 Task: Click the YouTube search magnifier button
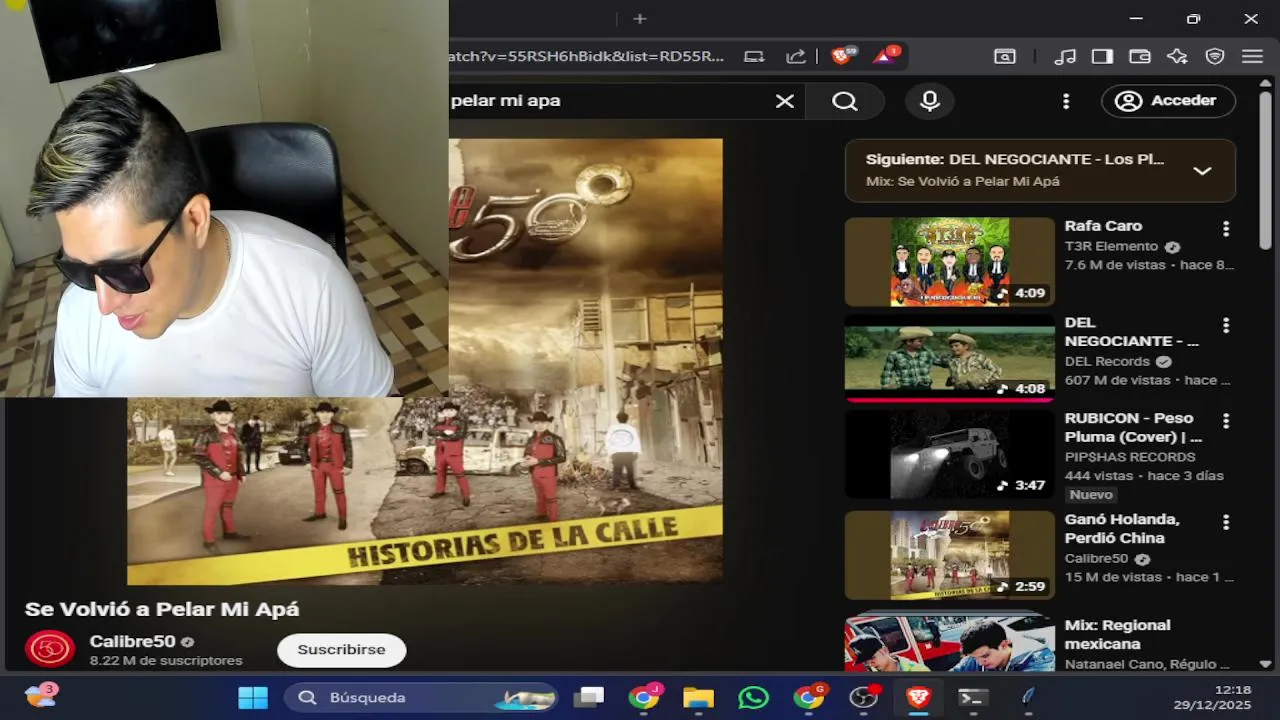(x=845, y=101)
